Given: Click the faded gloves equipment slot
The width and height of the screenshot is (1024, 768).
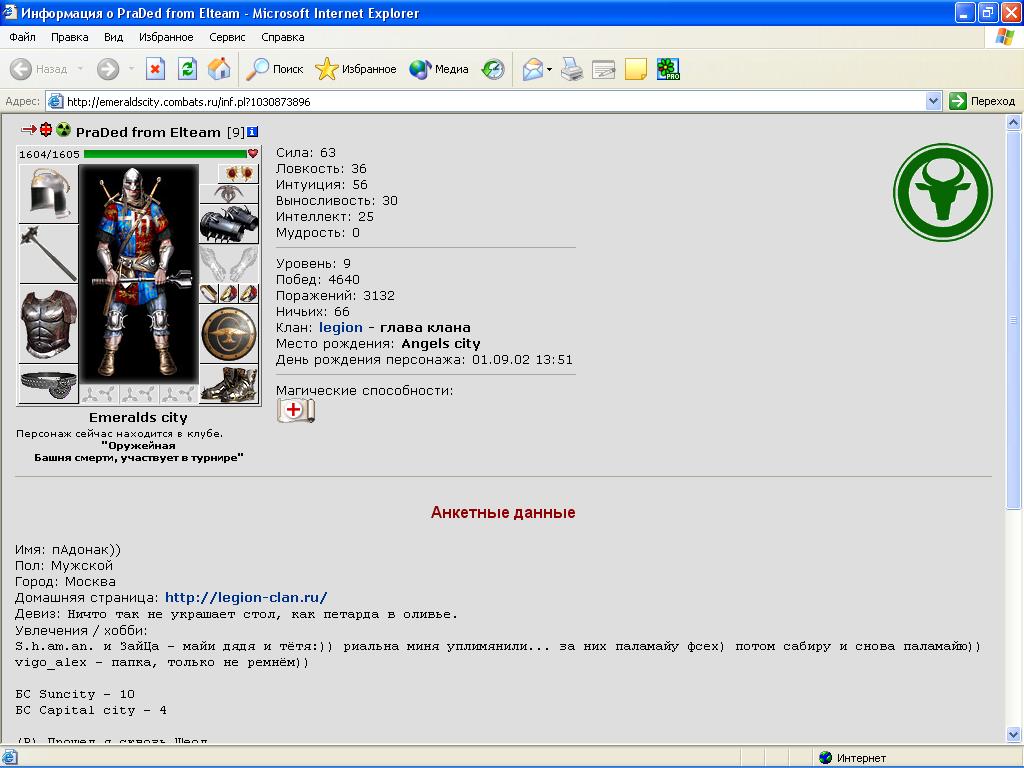Looking at the screenshot, I should (229, 264).
